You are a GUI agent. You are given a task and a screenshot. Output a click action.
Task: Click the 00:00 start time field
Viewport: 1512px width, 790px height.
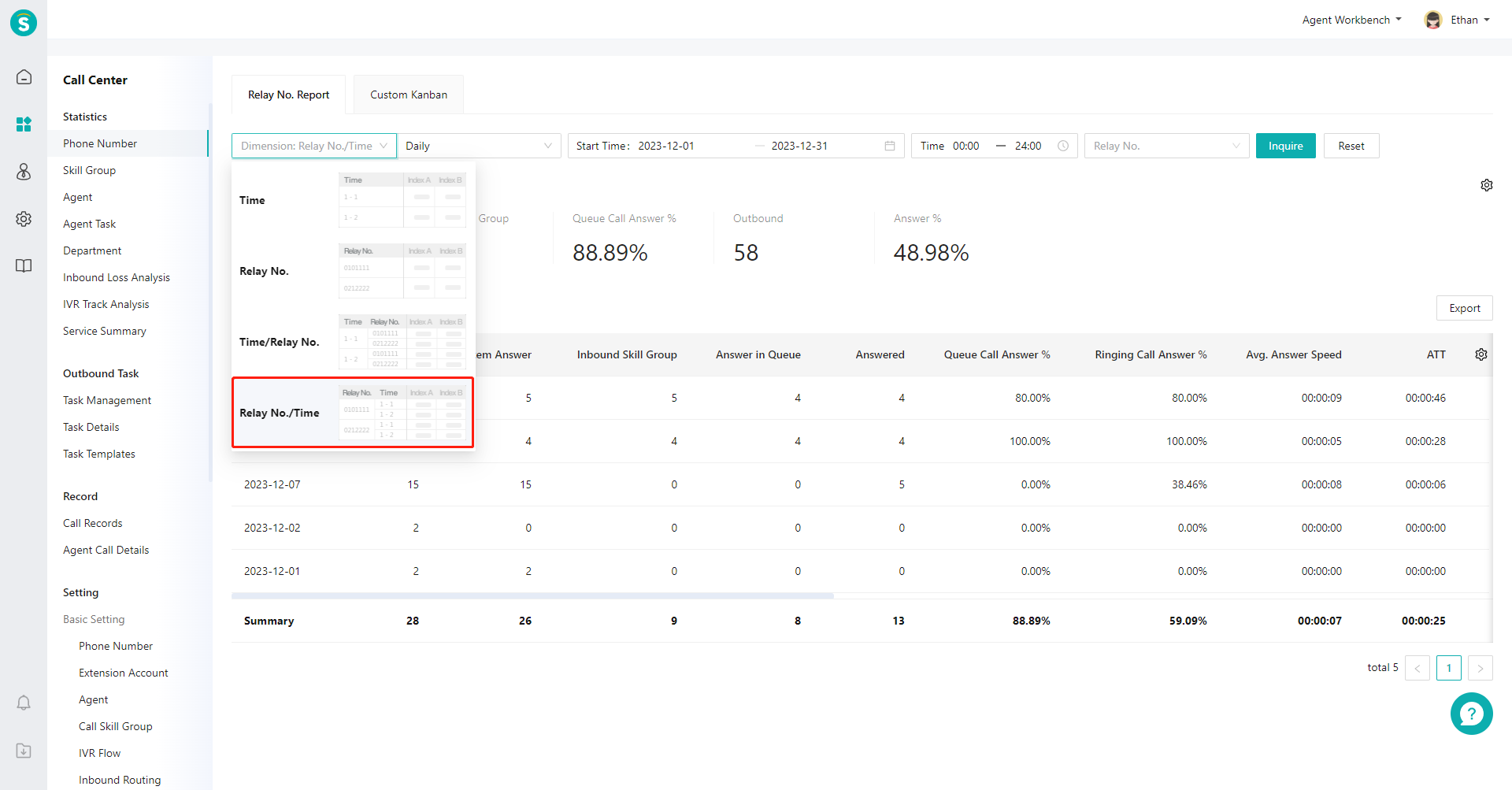[966, 146]
